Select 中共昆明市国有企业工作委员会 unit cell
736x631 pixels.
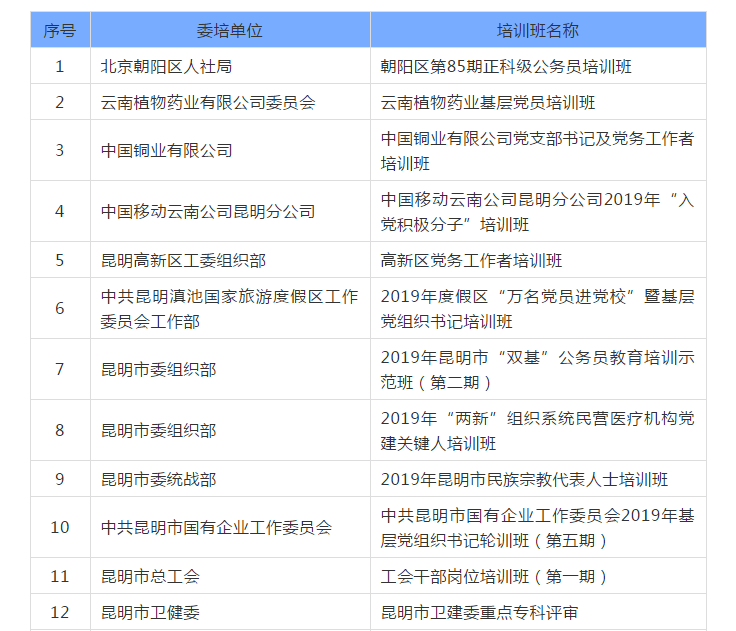(230, 527)
